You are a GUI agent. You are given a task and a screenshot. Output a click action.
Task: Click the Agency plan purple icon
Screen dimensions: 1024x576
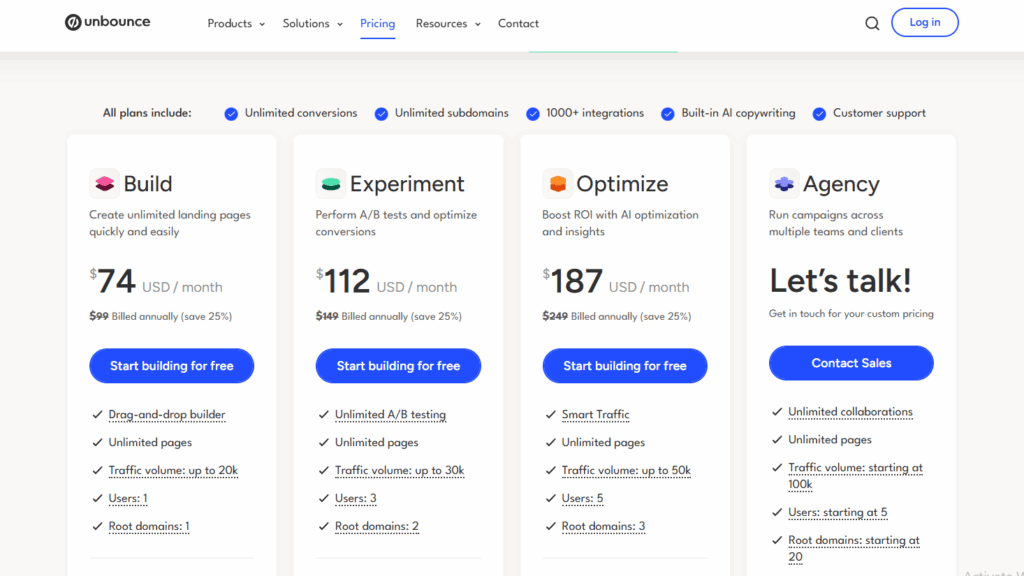(784, 184)
